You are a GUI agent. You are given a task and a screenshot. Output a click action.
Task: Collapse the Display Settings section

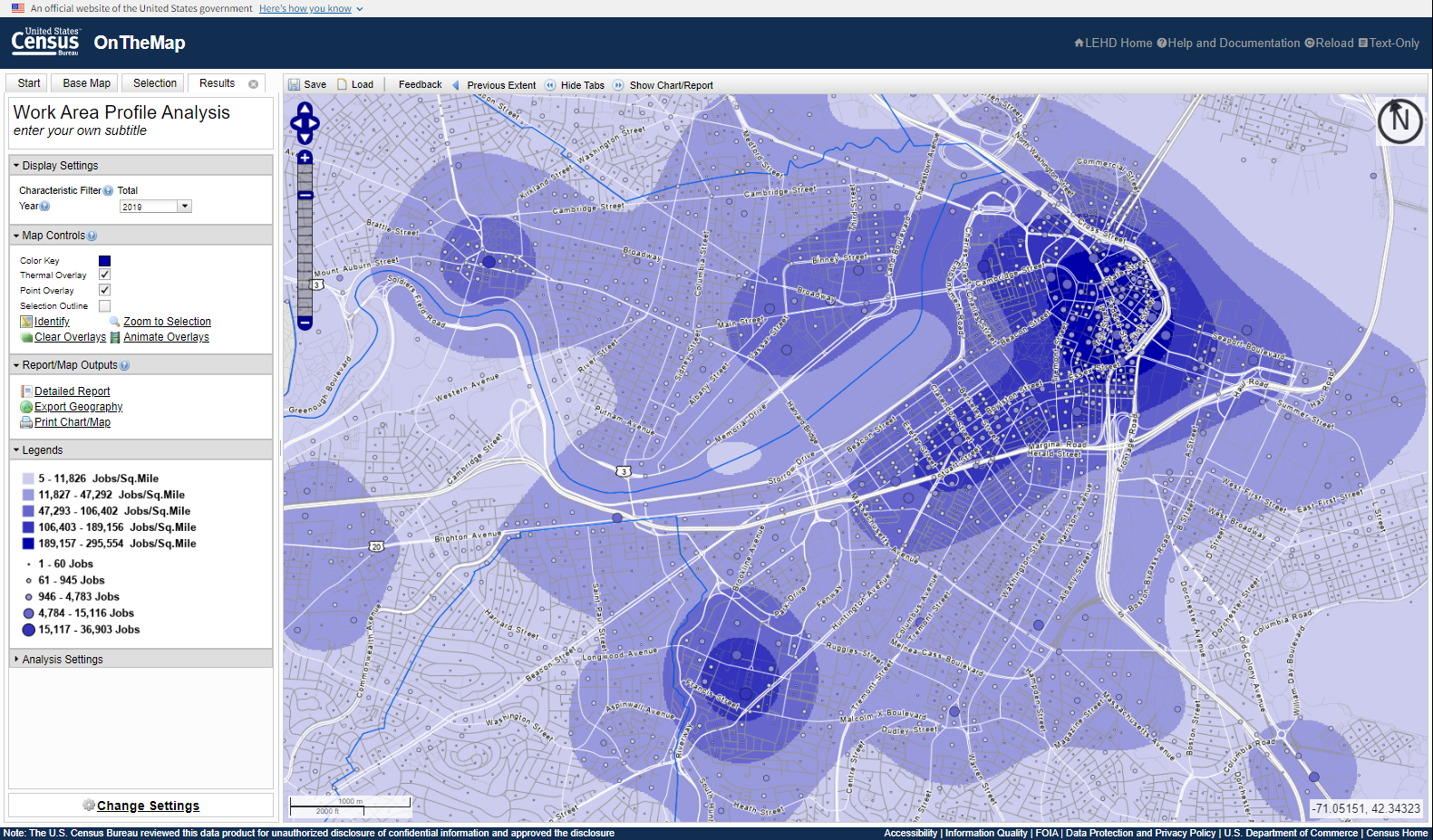140,166
